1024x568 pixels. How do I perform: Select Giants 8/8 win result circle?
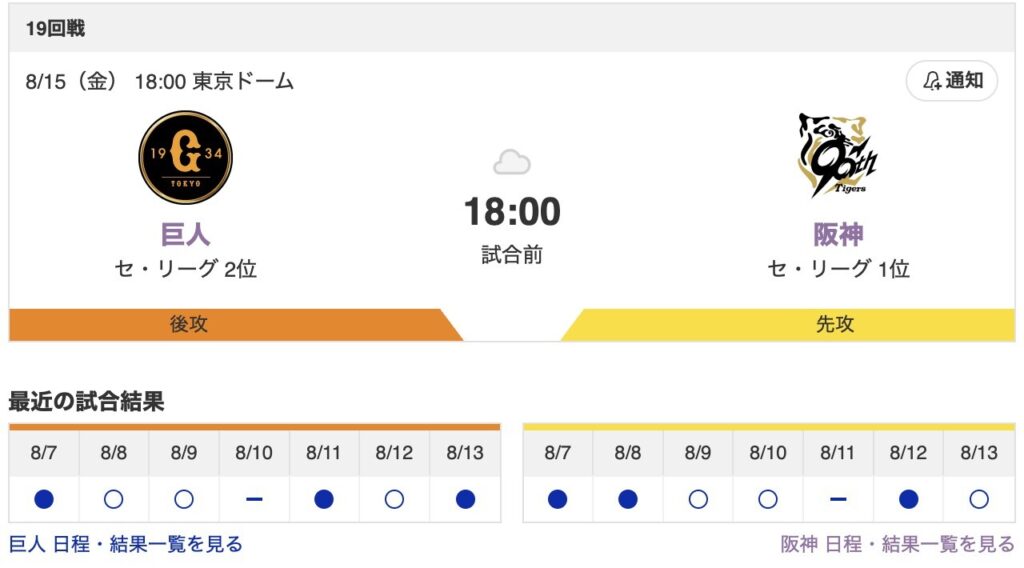point(114,499)
